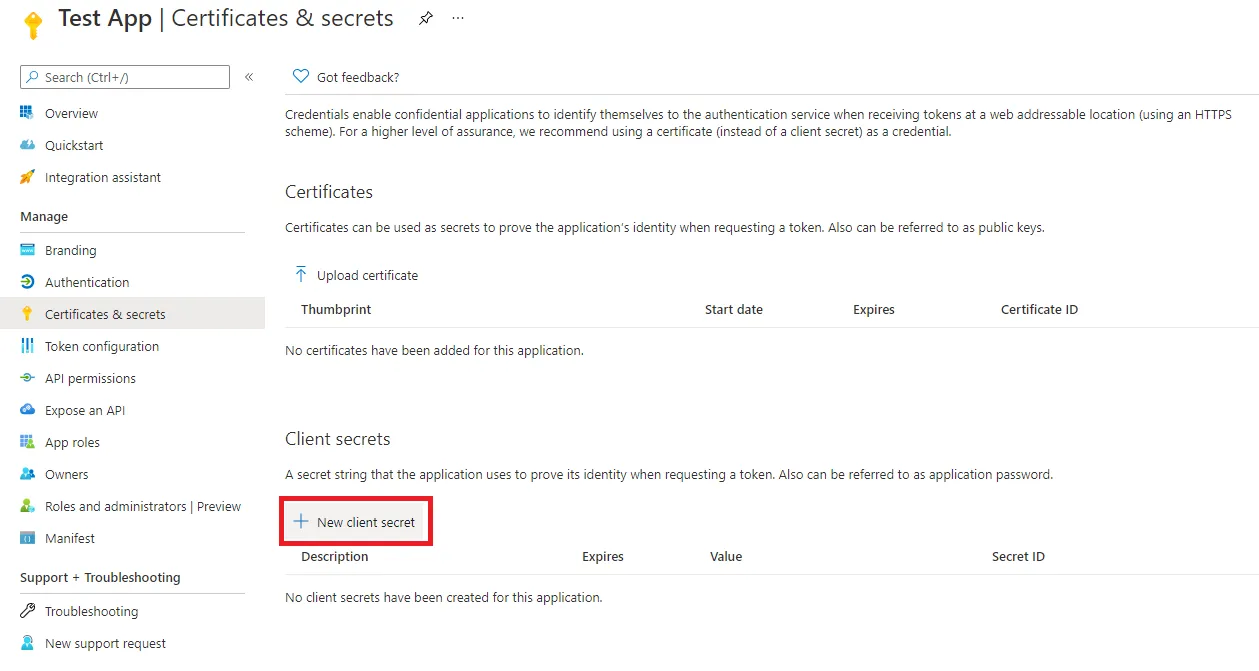
Task: Open the Branding page
Action: (x=68, y=250)
